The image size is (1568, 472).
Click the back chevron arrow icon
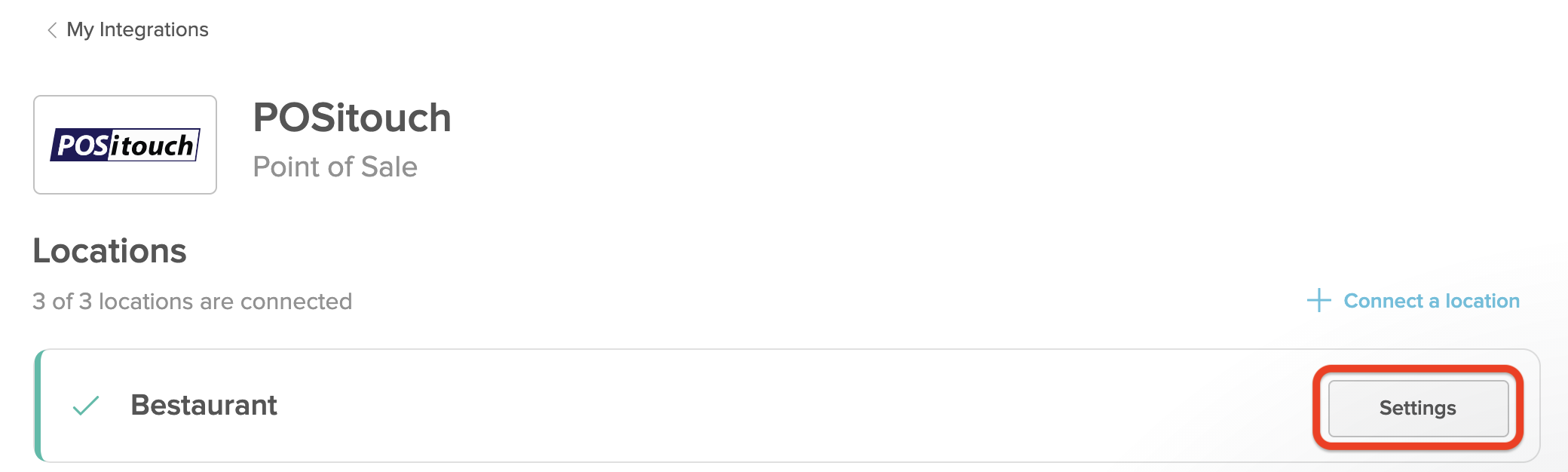point(52,30)
